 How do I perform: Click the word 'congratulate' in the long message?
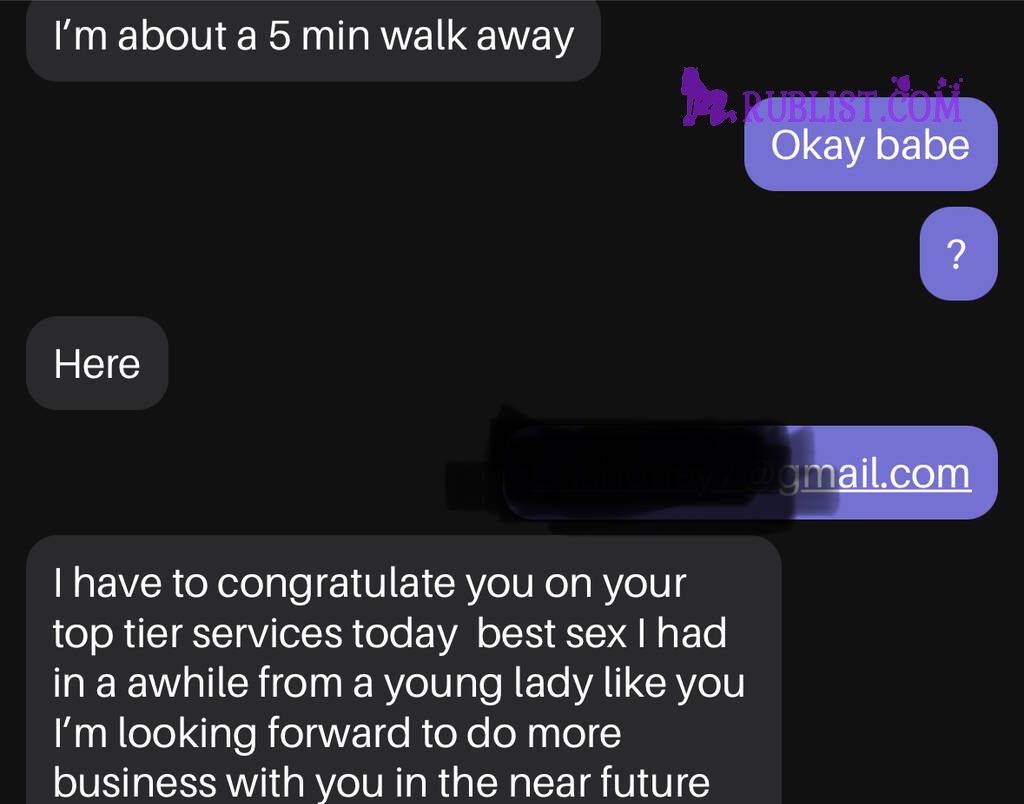coord(336,583)
